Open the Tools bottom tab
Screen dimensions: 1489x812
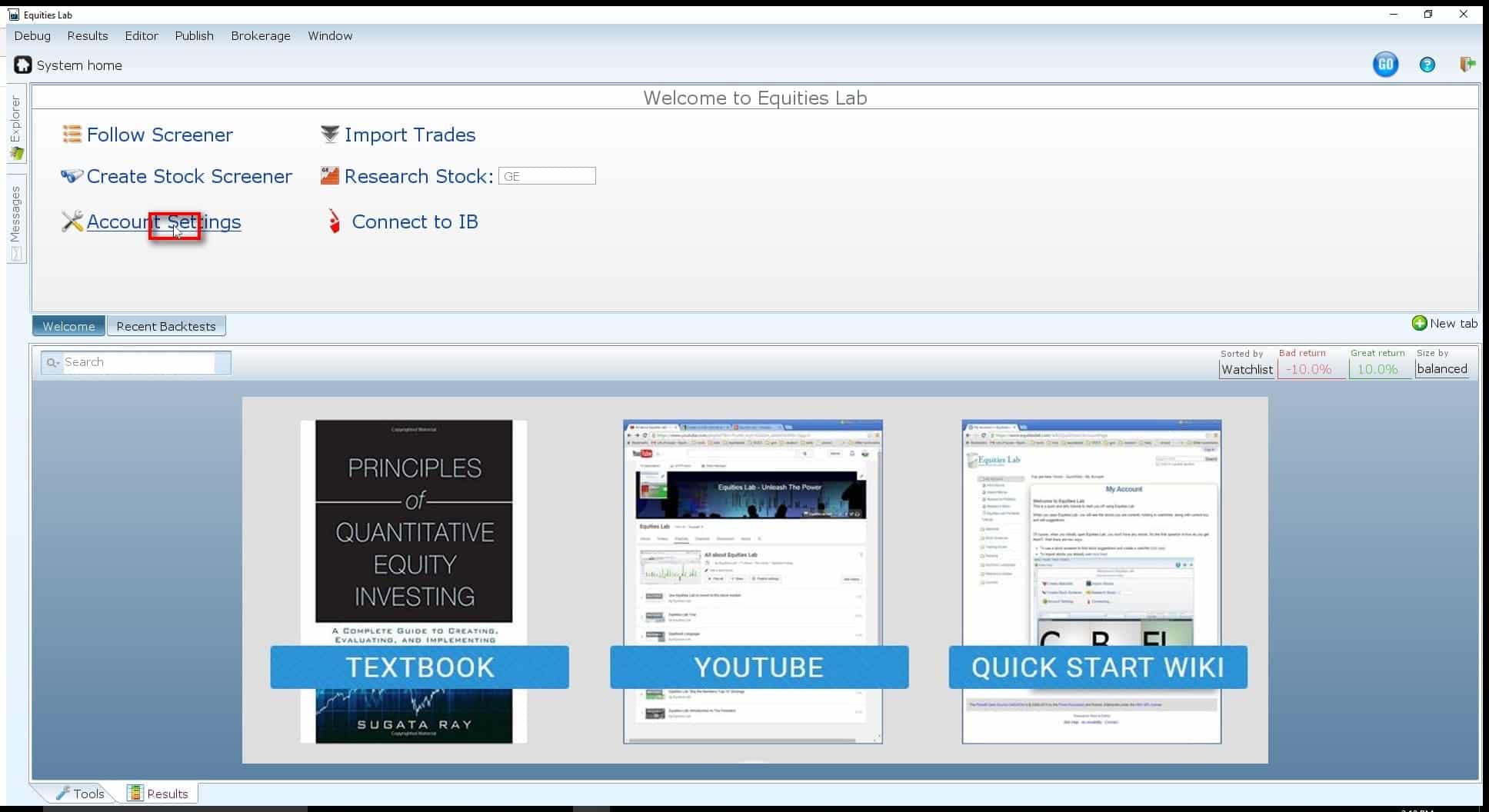point(79,793)
